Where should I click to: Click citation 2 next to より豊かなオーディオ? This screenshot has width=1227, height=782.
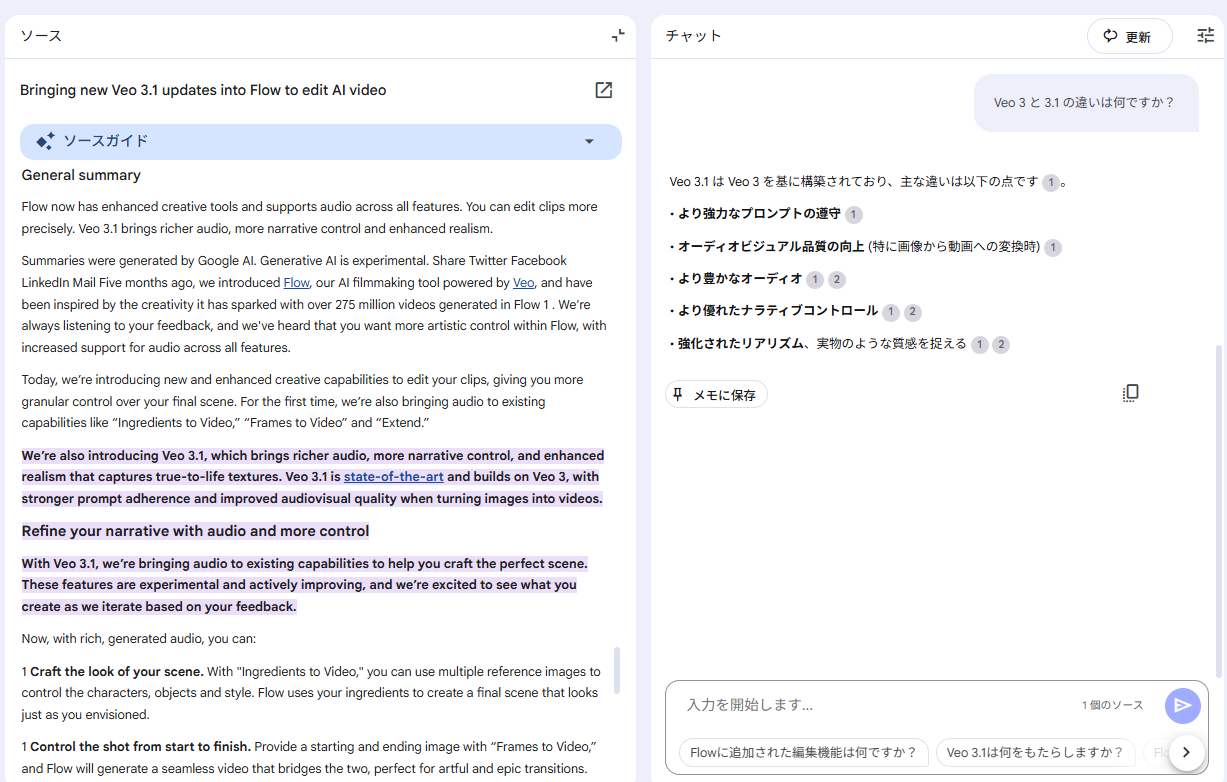click(x=837, y=280)
